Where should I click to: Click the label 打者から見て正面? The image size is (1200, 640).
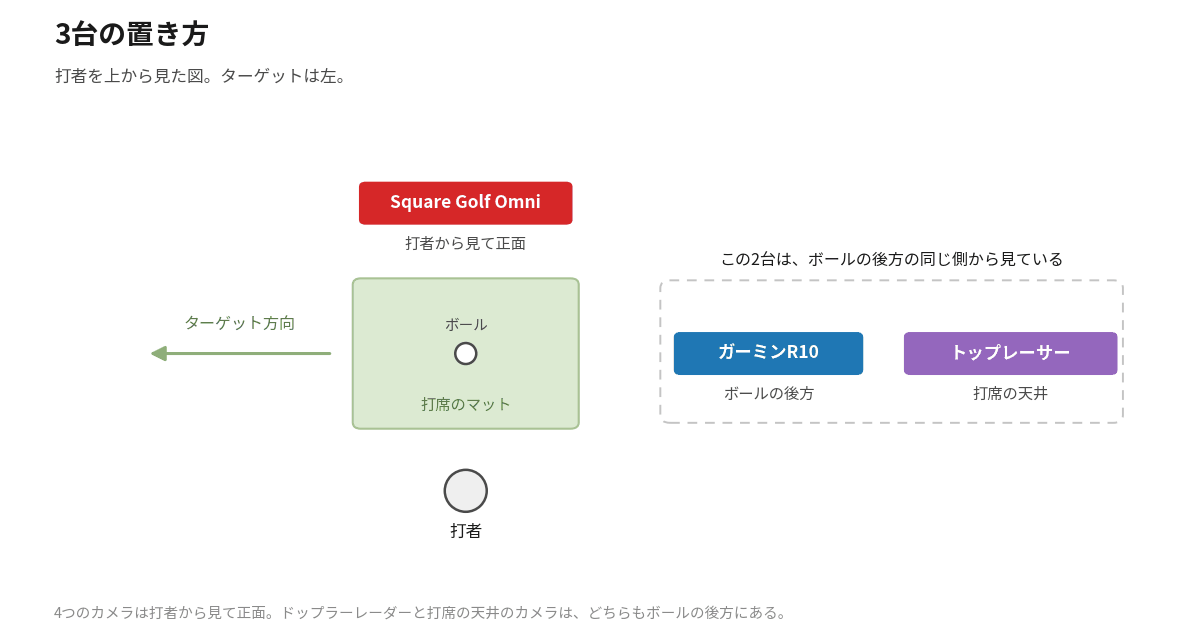coord(466,243)
